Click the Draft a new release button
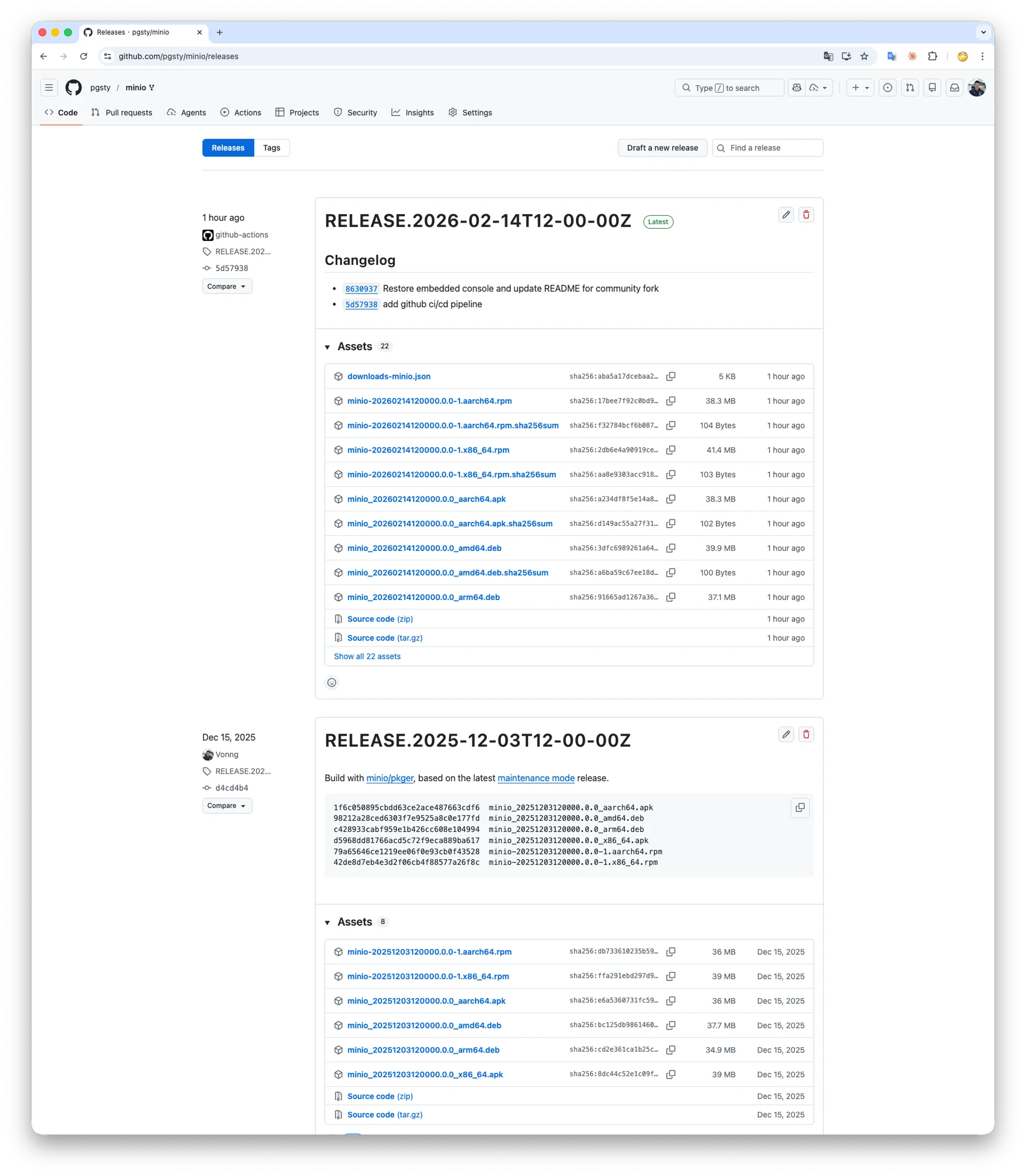 (662, 147)
